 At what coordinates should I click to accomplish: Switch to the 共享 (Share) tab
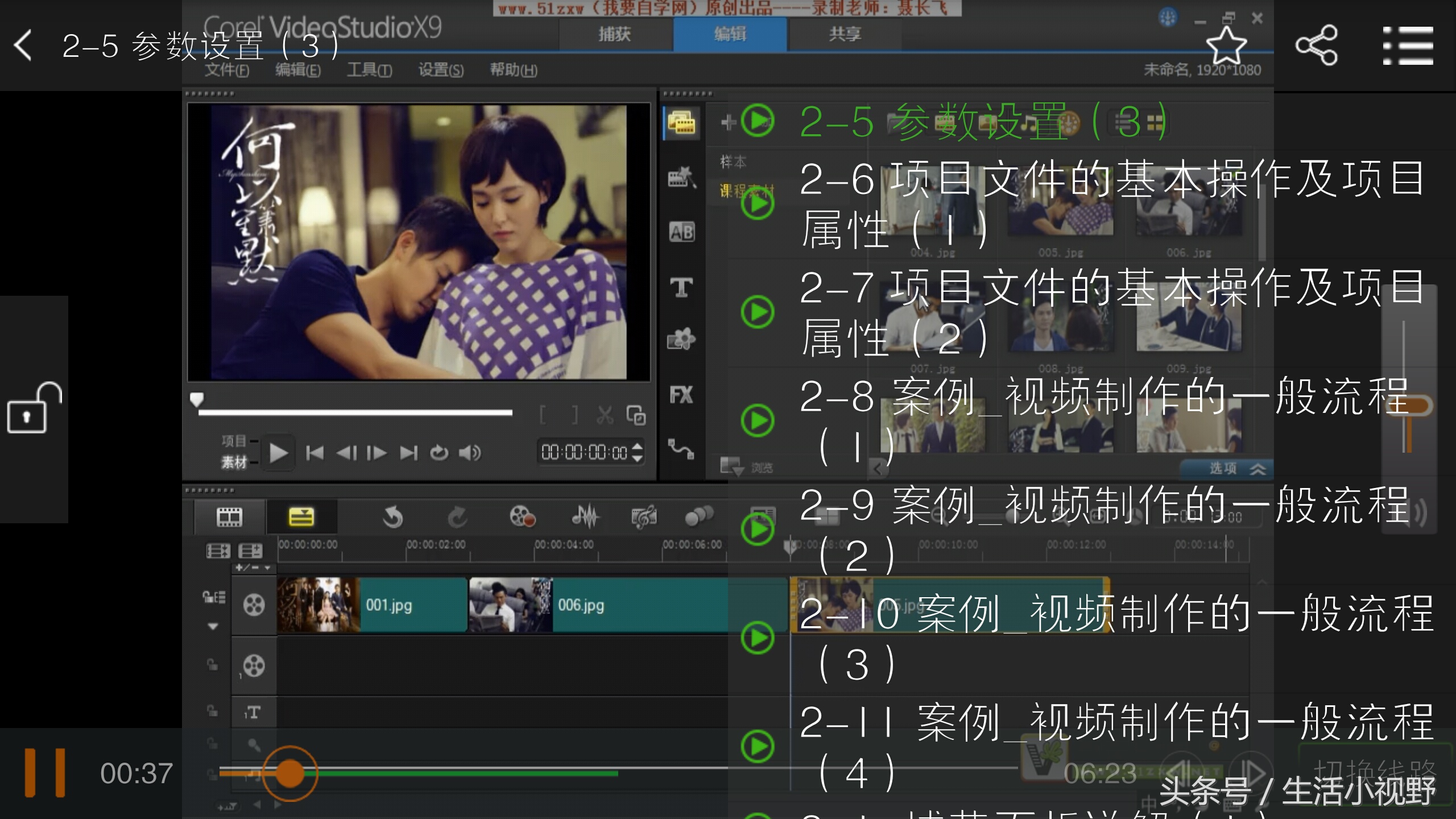[845, 34]
